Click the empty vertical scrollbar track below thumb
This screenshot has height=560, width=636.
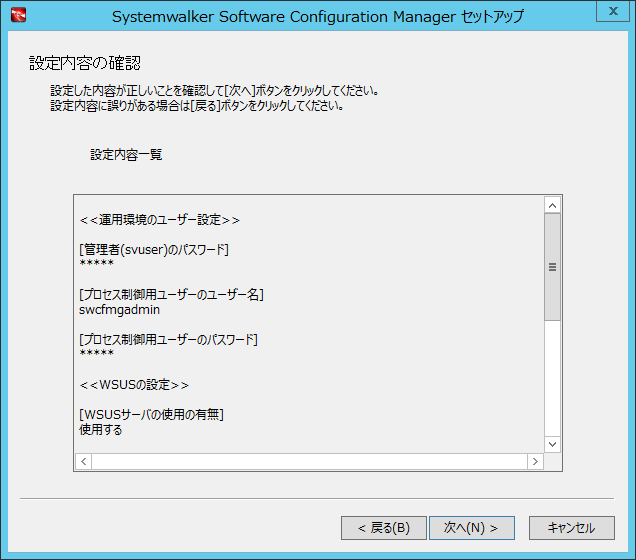point(552,378)
